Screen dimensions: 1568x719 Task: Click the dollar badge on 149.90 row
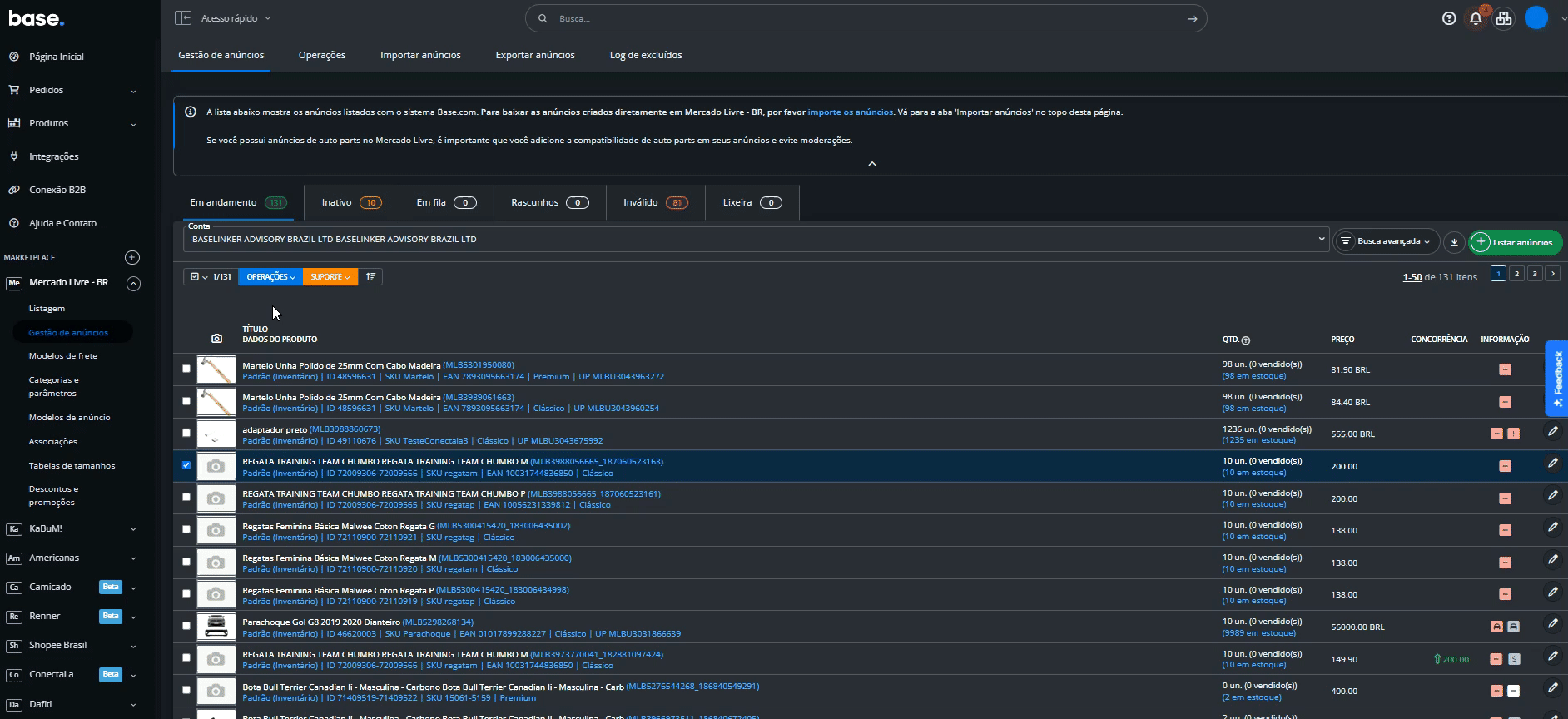click(1514, 659)
